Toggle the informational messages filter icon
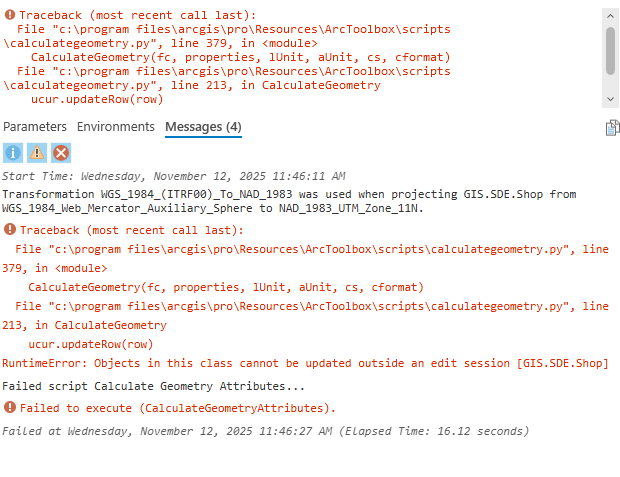Image resolution: width=620 pixels, height=477 pixels. click(x=12, y=152)
